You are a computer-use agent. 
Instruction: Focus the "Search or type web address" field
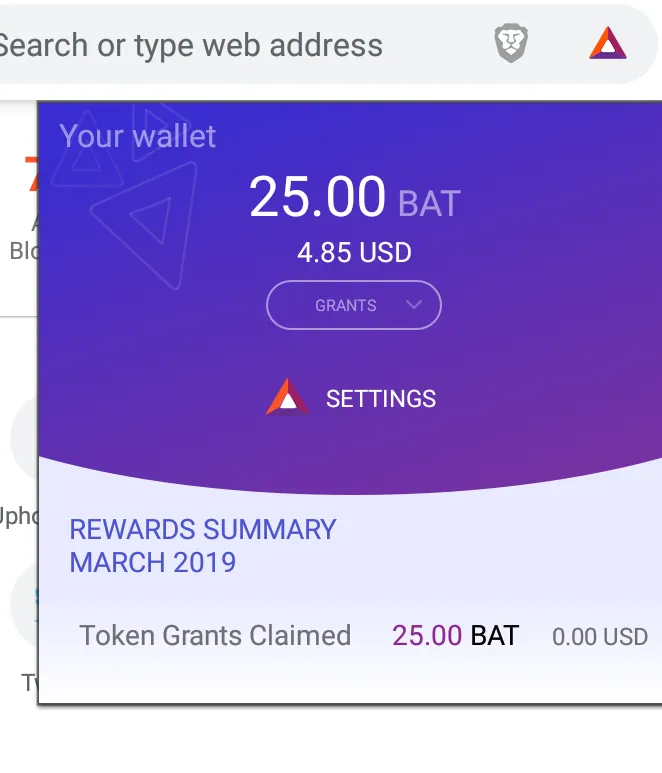[x=191, y=45]
